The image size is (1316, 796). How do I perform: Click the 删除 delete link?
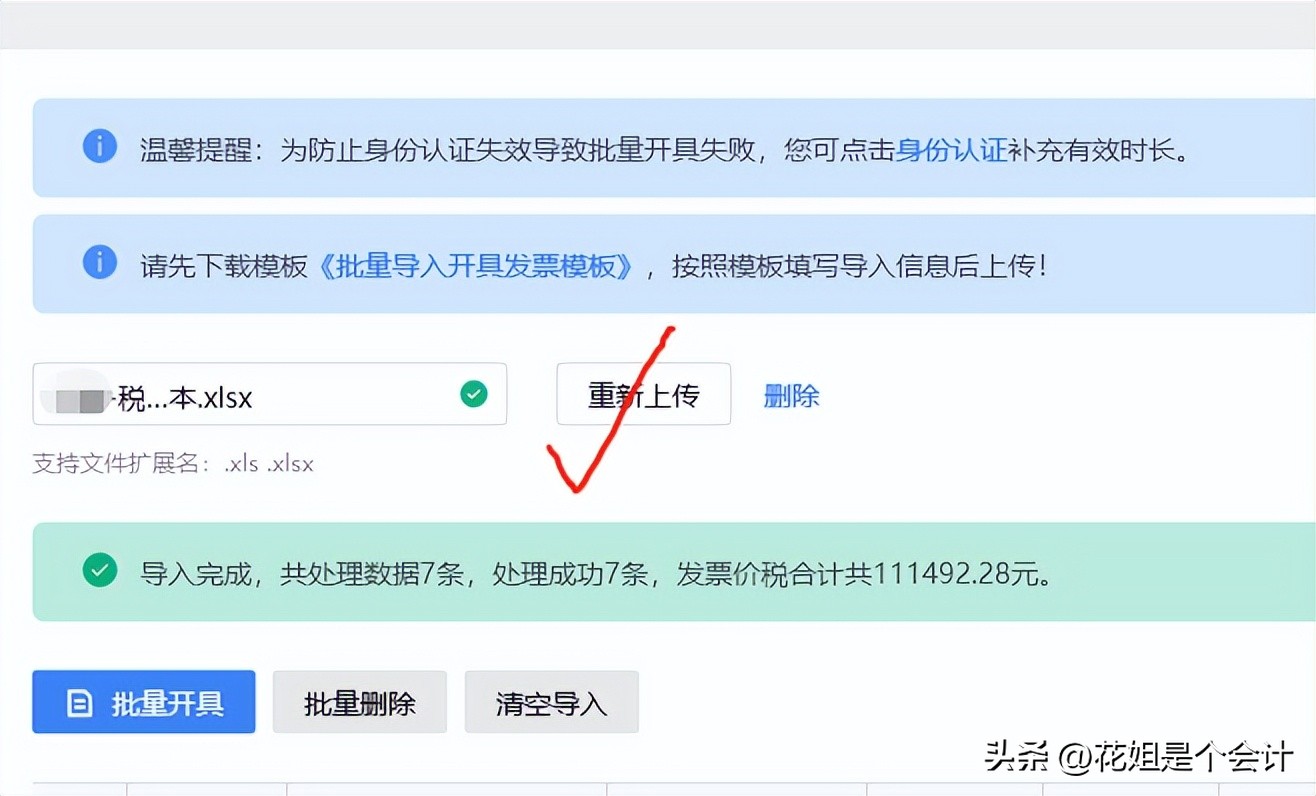tap(790, 395)
